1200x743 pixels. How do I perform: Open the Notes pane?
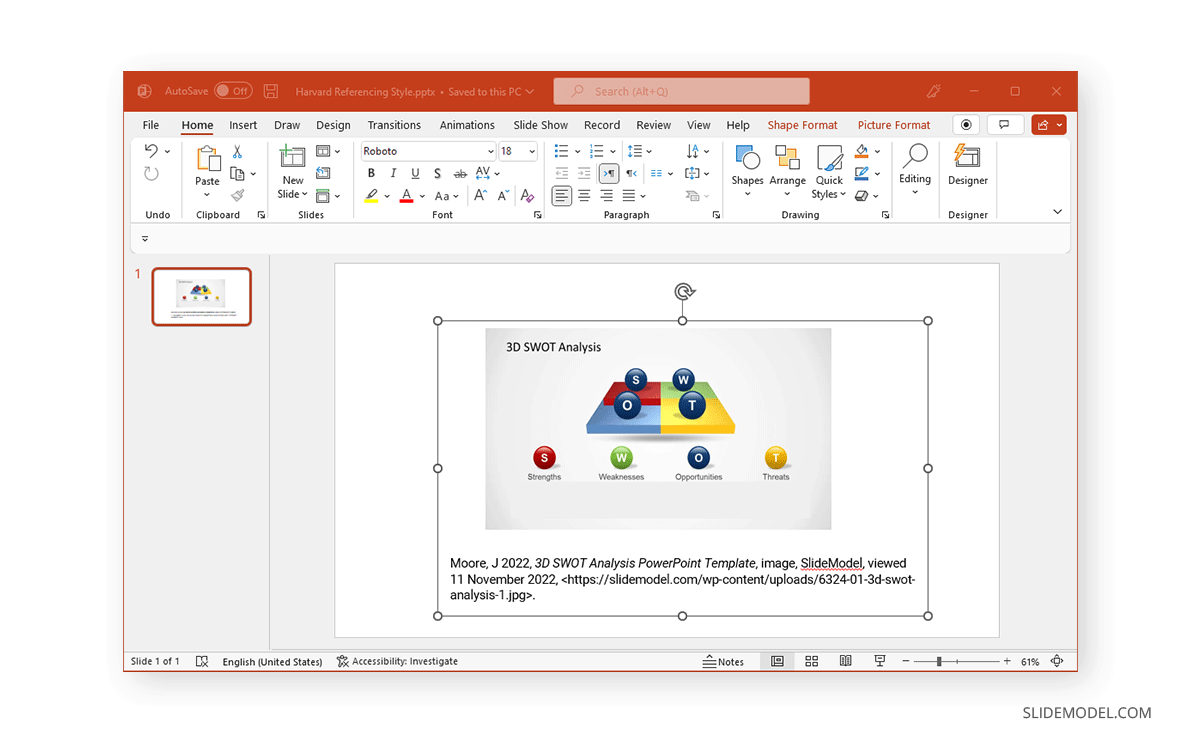724,661
